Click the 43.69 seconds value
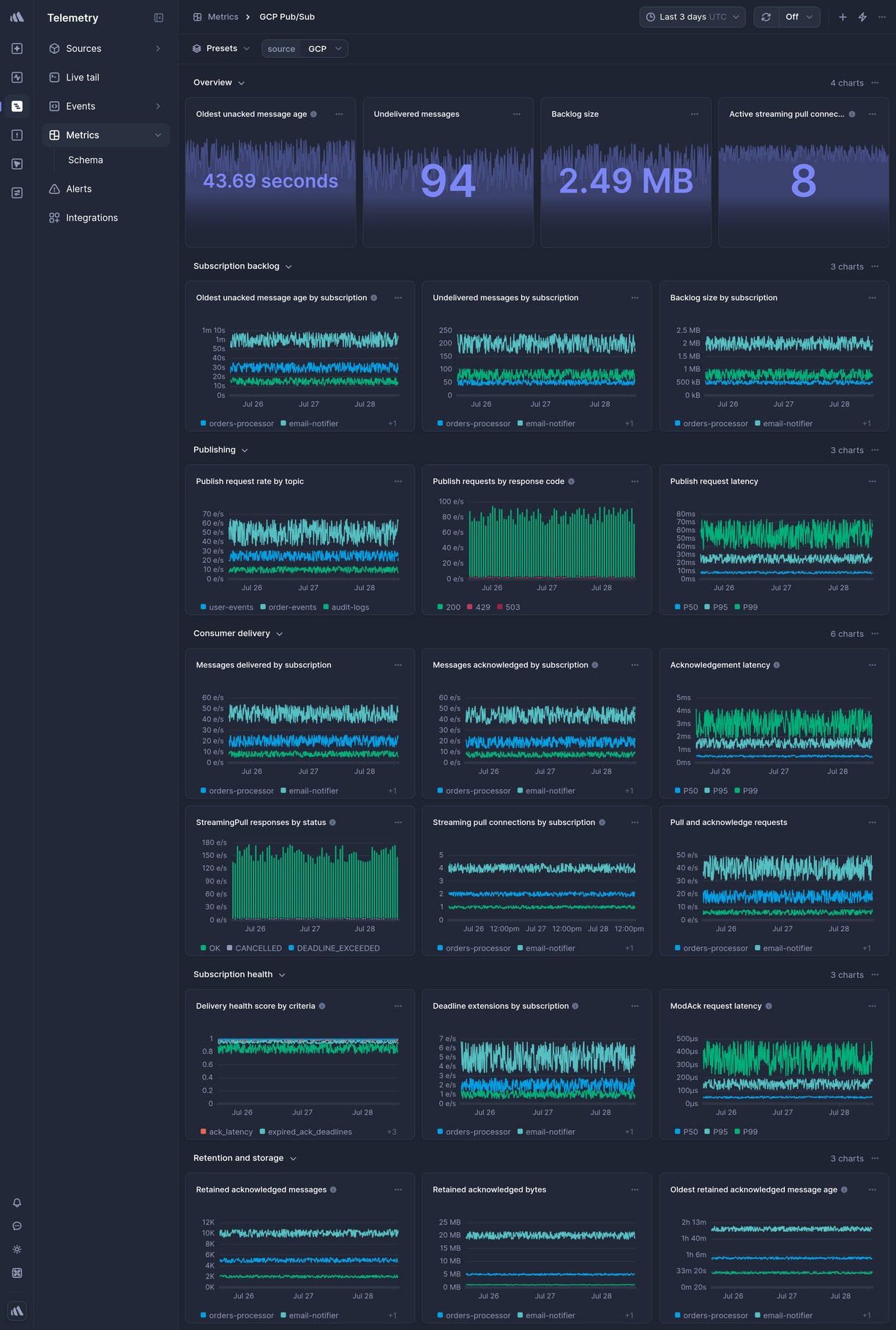The image size is (896, 1330). point(270,181)
